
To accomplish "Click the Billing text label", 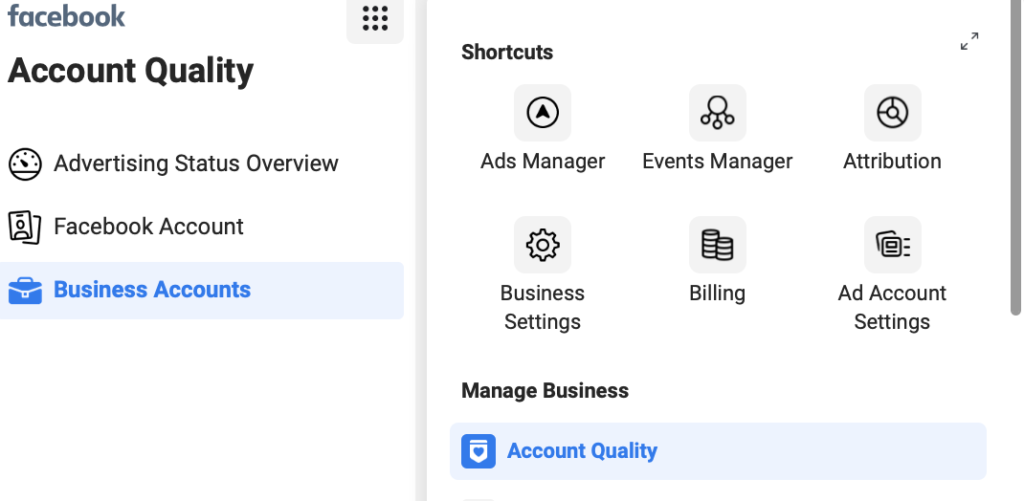I will click(717, 293).
